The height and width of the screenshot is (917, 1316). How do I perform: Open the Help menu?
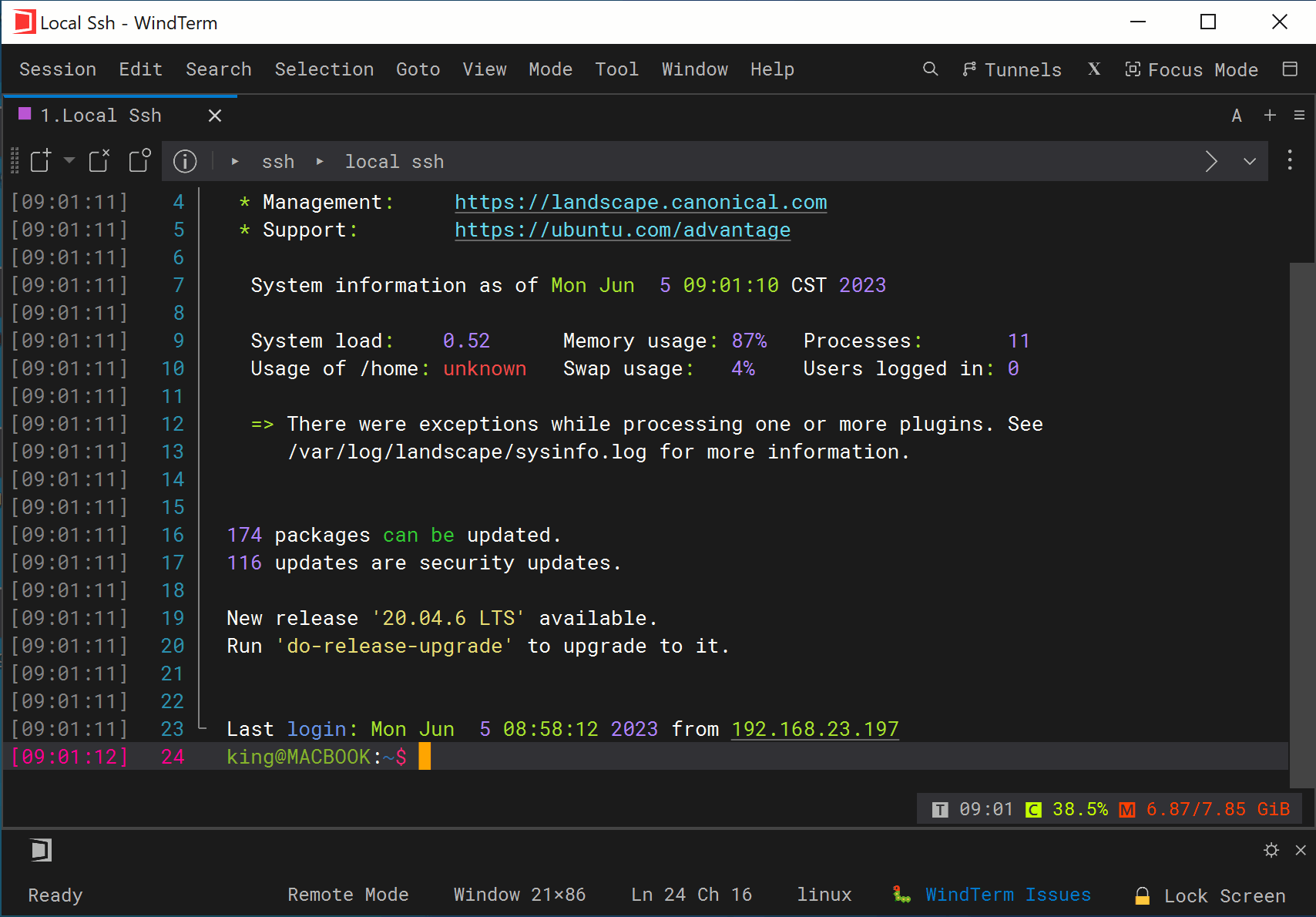[773, 69]
